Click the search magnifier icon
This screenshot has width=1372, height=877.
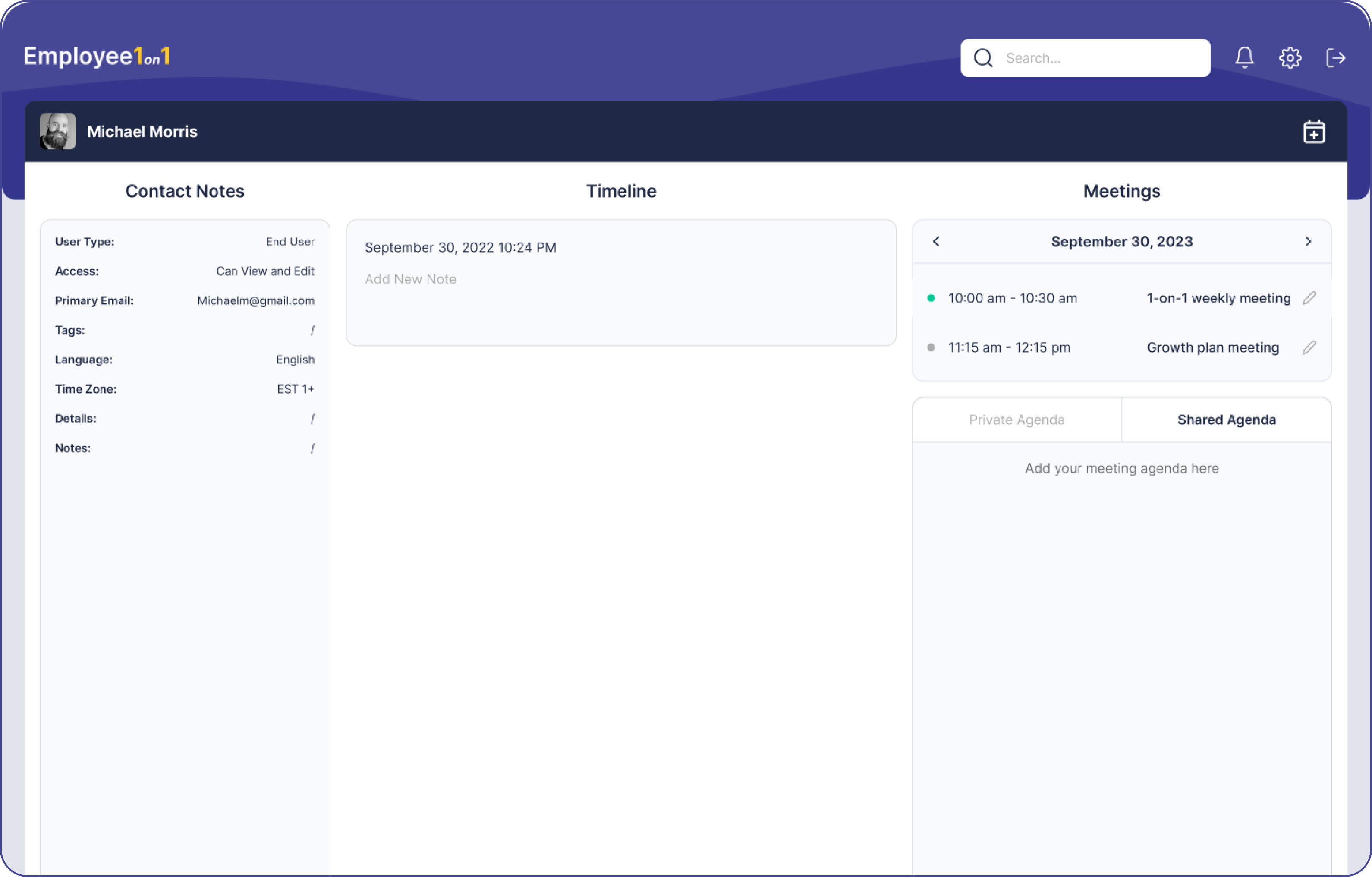coord(983,57)
